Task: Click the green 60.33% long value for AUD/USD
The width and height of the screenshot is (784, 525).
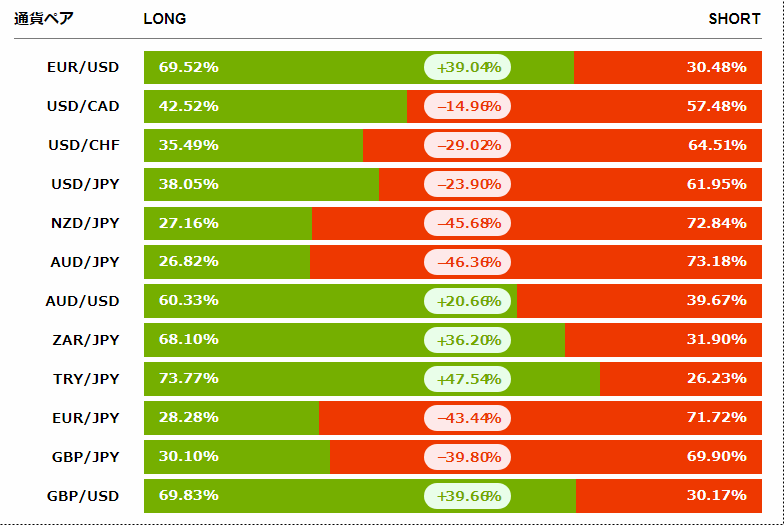Action: (x=189, y=301)
